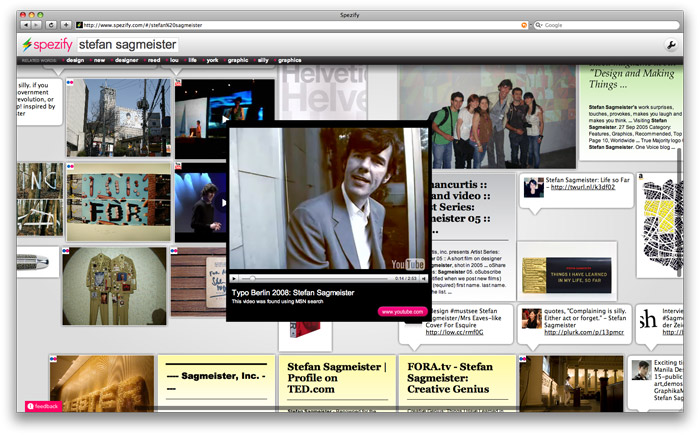Open the speaker on dark stage video thumbnail

pyautogui.click(x=201, y=203)
